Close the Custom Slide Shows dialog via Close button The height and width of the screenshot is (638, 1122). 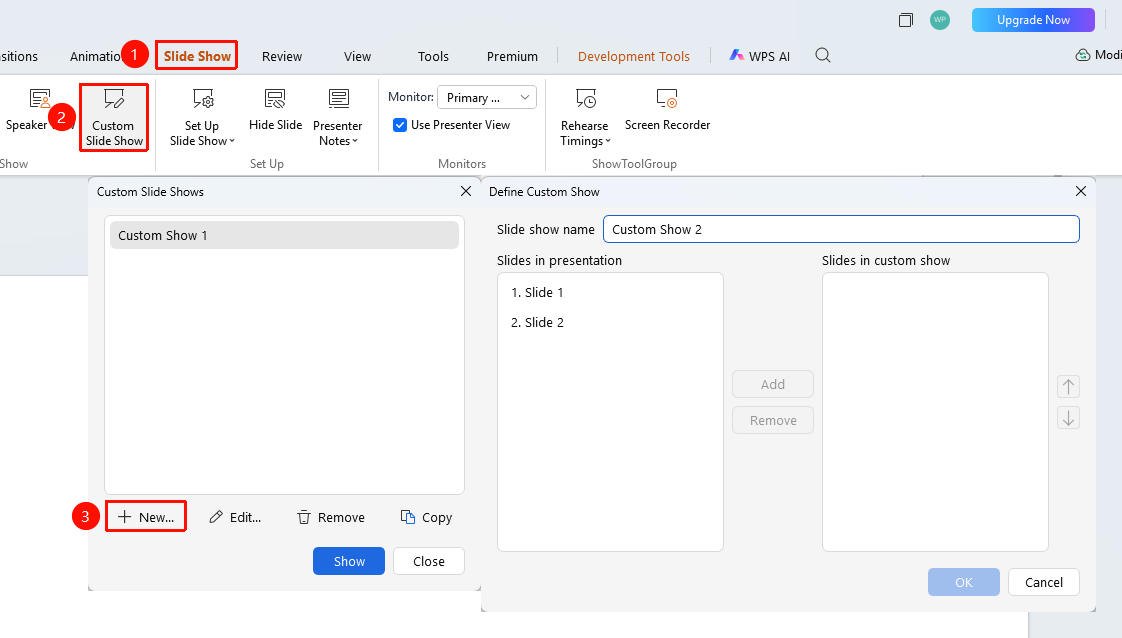(429, 561)
